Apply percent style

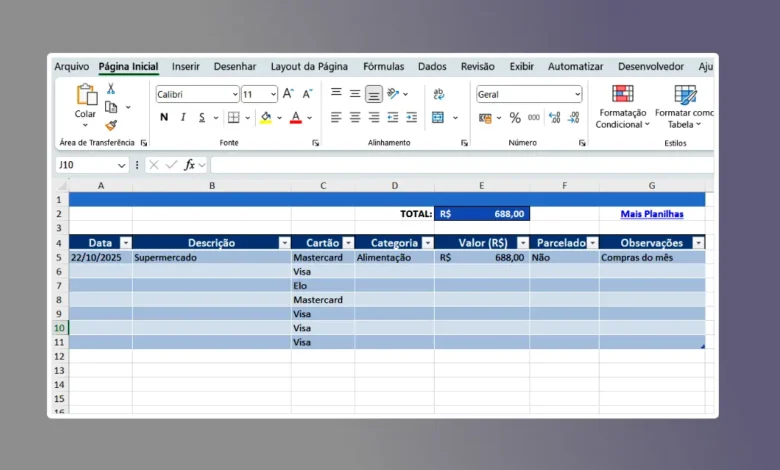(515, 118)
